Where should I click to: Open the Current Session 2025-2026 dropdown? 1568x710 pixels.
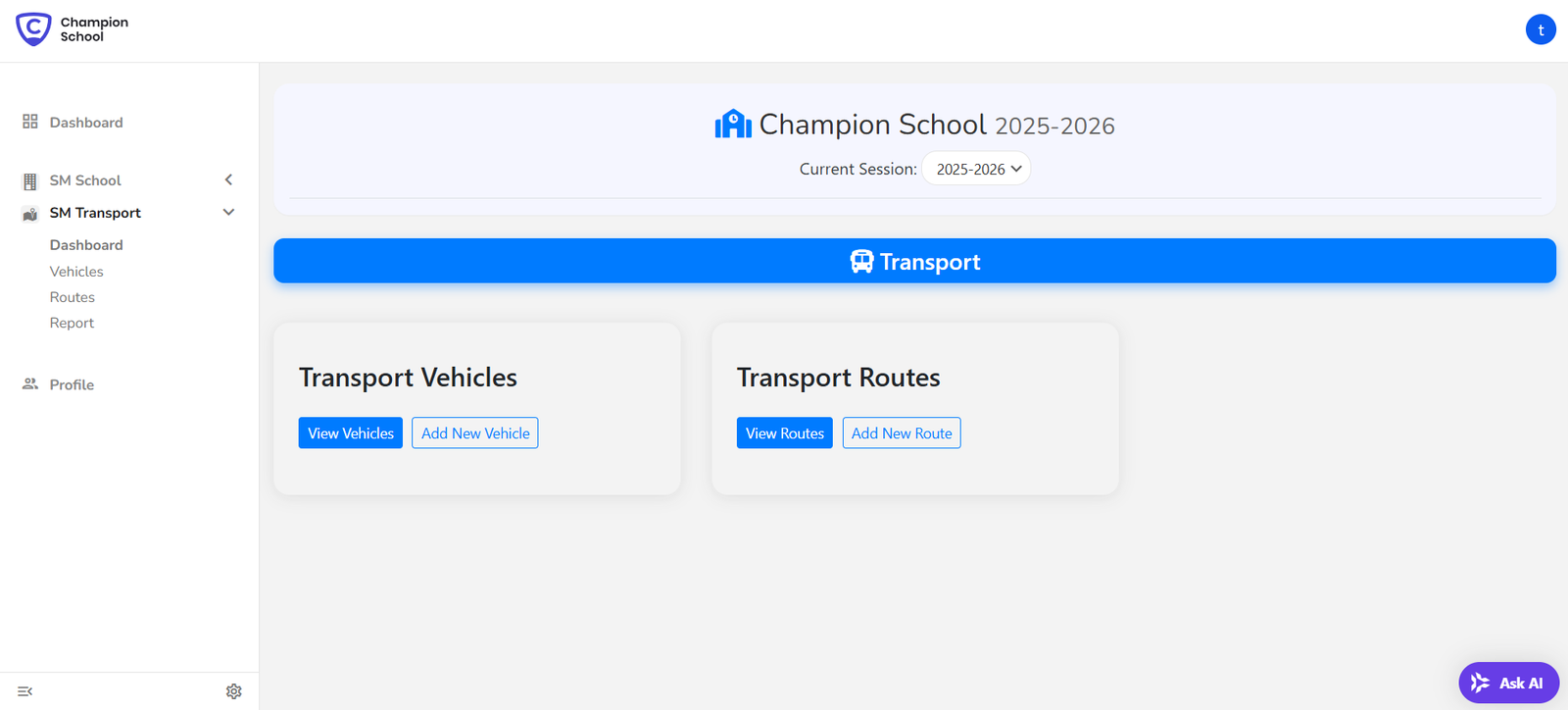(976, 169)
